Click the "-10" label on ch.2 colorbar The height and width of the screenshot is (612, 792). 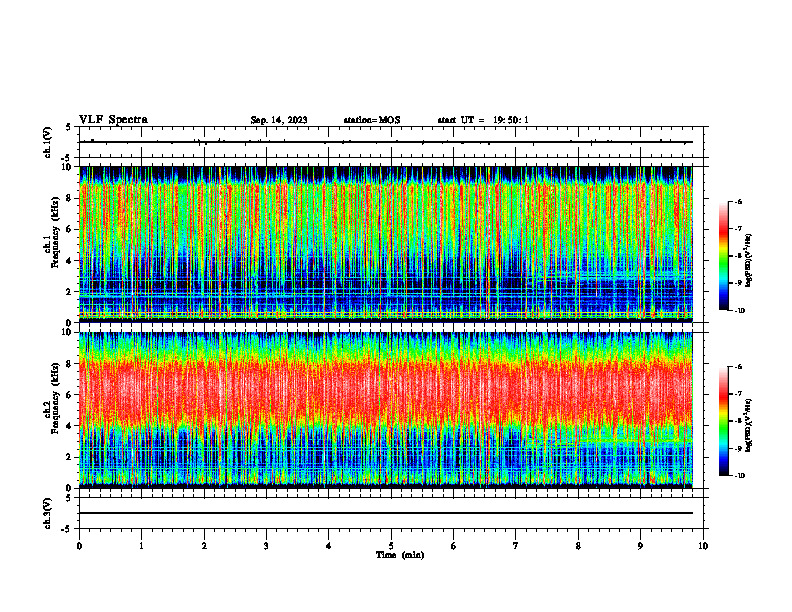(x=739, y=476)
